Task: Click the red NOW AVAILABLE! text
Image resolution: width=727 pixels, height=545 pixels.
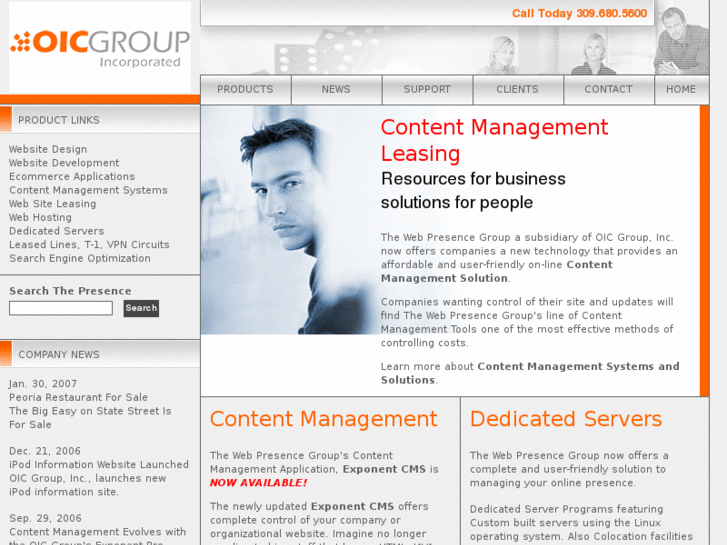Action: point(258,483)
